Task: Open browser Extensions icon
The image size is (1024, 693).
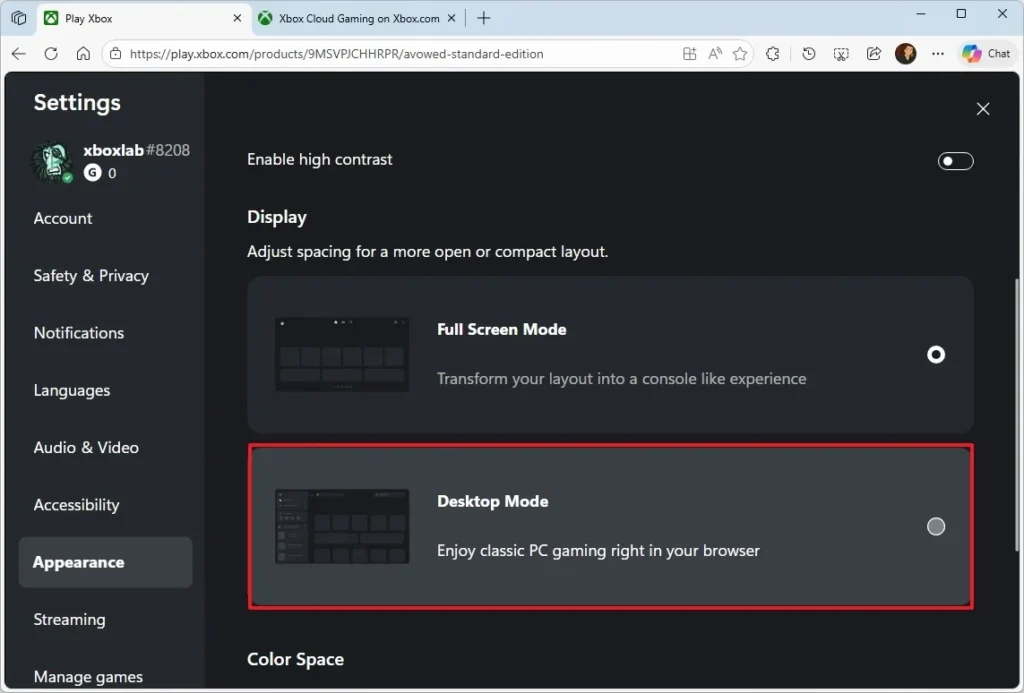Action: click(773, 53)
